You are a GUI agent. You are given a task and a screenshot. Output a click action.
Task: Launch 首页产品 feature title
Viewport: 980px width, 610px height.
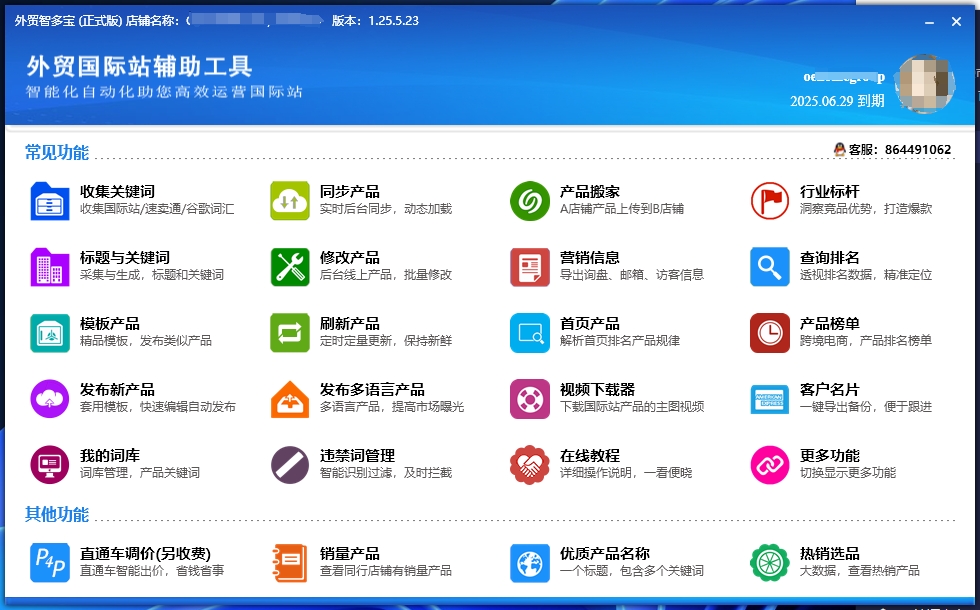tap(590, 324)
